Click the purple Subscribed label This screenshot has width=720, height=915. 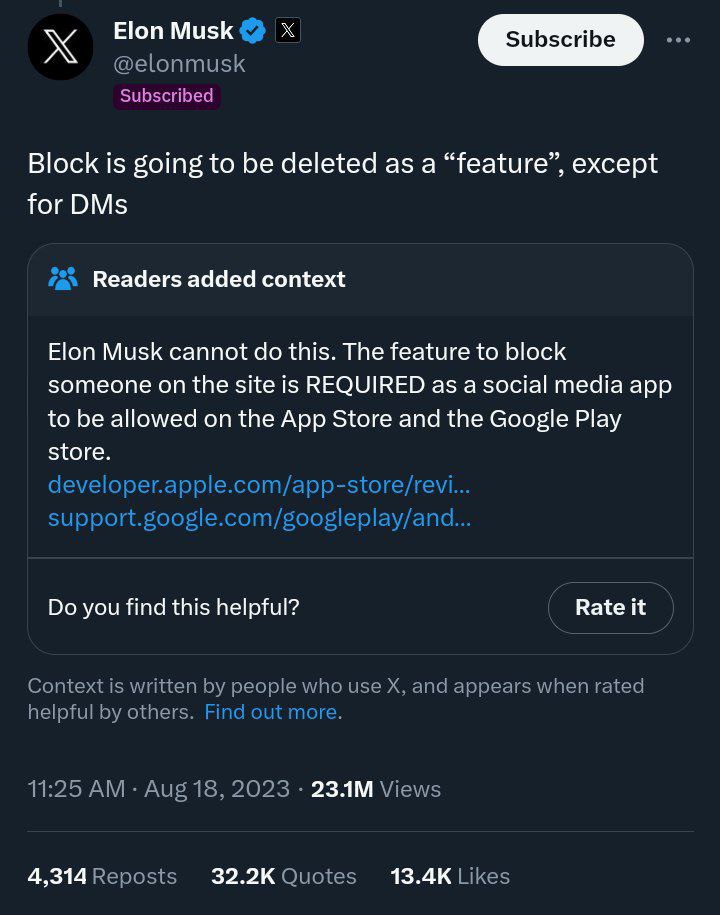(x=166, y=96)
